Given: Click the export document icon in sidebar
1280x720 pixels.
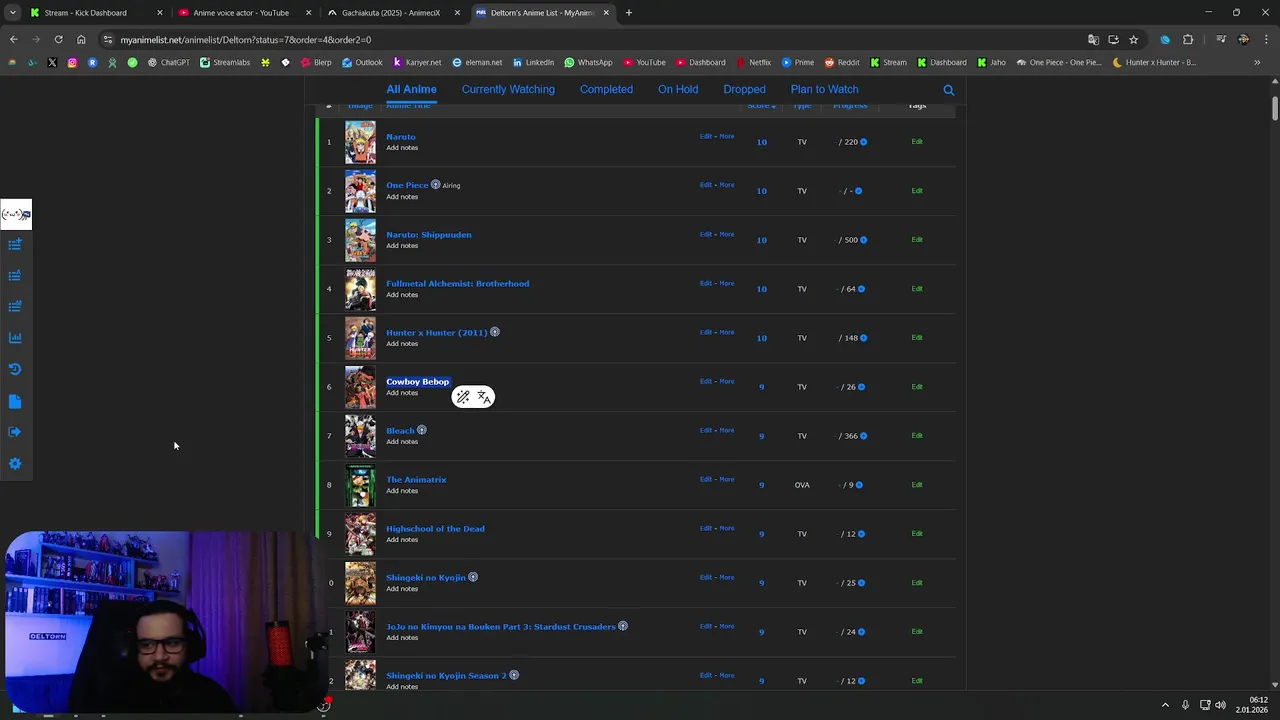Looking at the screenshot, I should [x=15, y=401].
